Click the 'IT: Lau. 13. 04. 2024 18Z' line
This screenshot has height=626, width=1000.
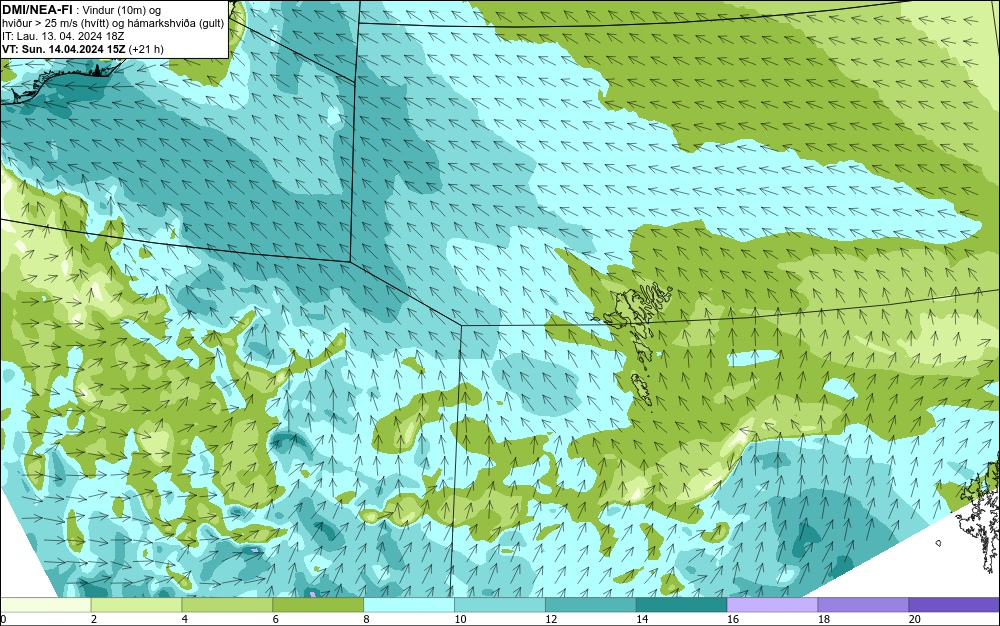click(63, 36)
